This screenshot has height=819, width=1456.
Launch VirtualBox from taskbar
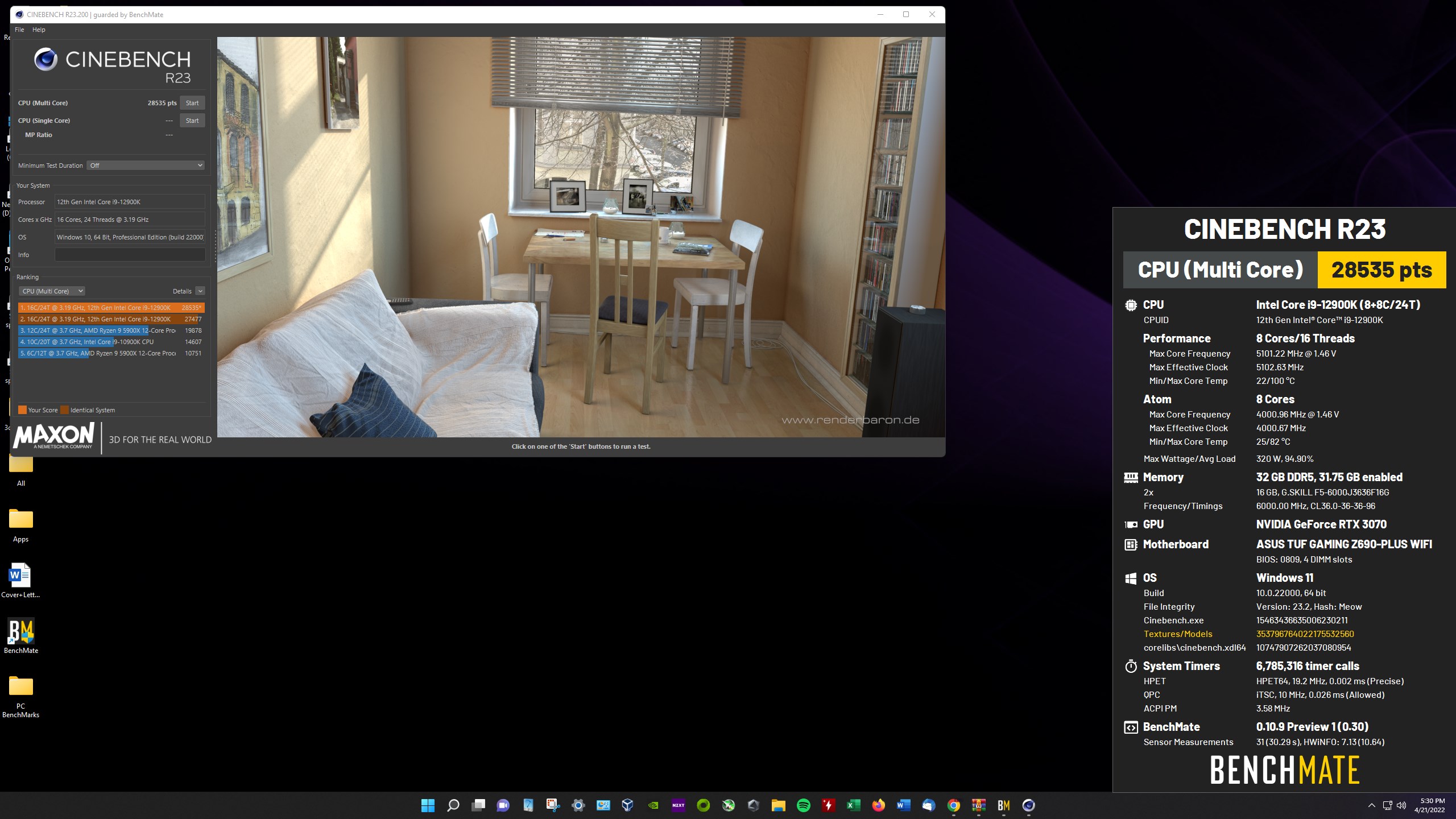click(628, 805)
